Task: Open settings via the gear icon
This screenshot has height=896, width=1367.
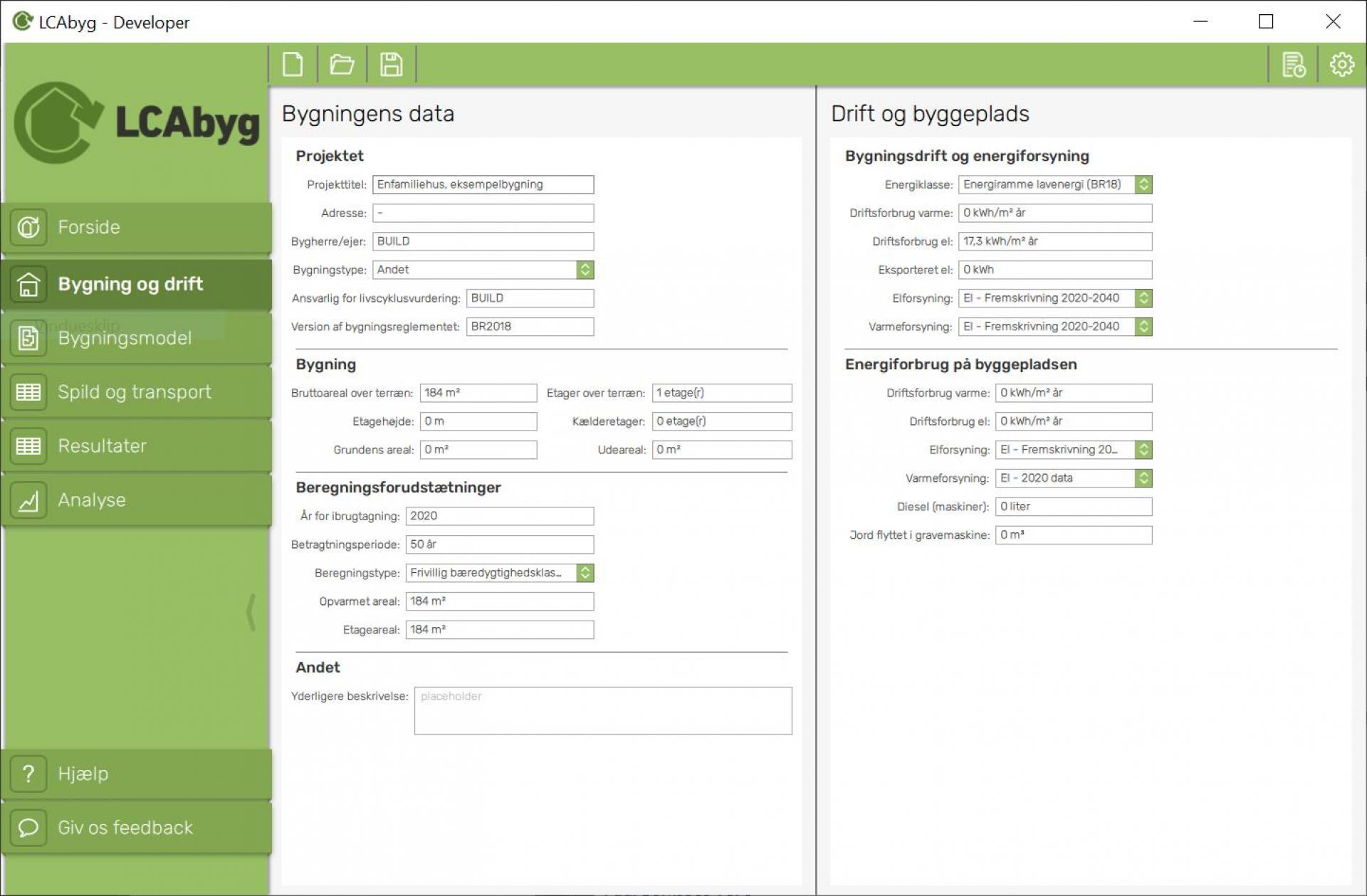Action: pyautogui.click(x=1342, y=65)
